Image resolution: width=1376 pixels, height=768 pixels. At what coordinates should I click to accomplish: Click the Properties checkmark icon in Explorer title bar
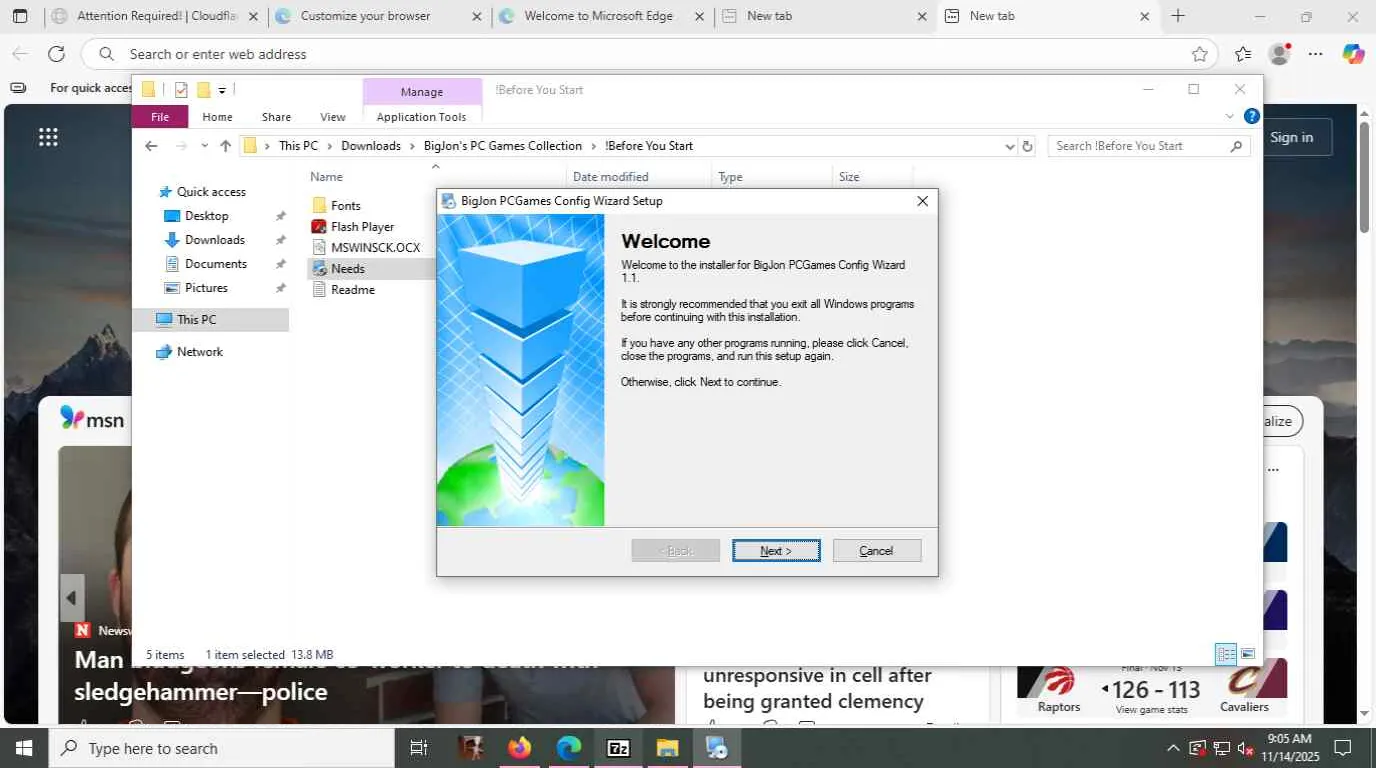tap(181, 90)
